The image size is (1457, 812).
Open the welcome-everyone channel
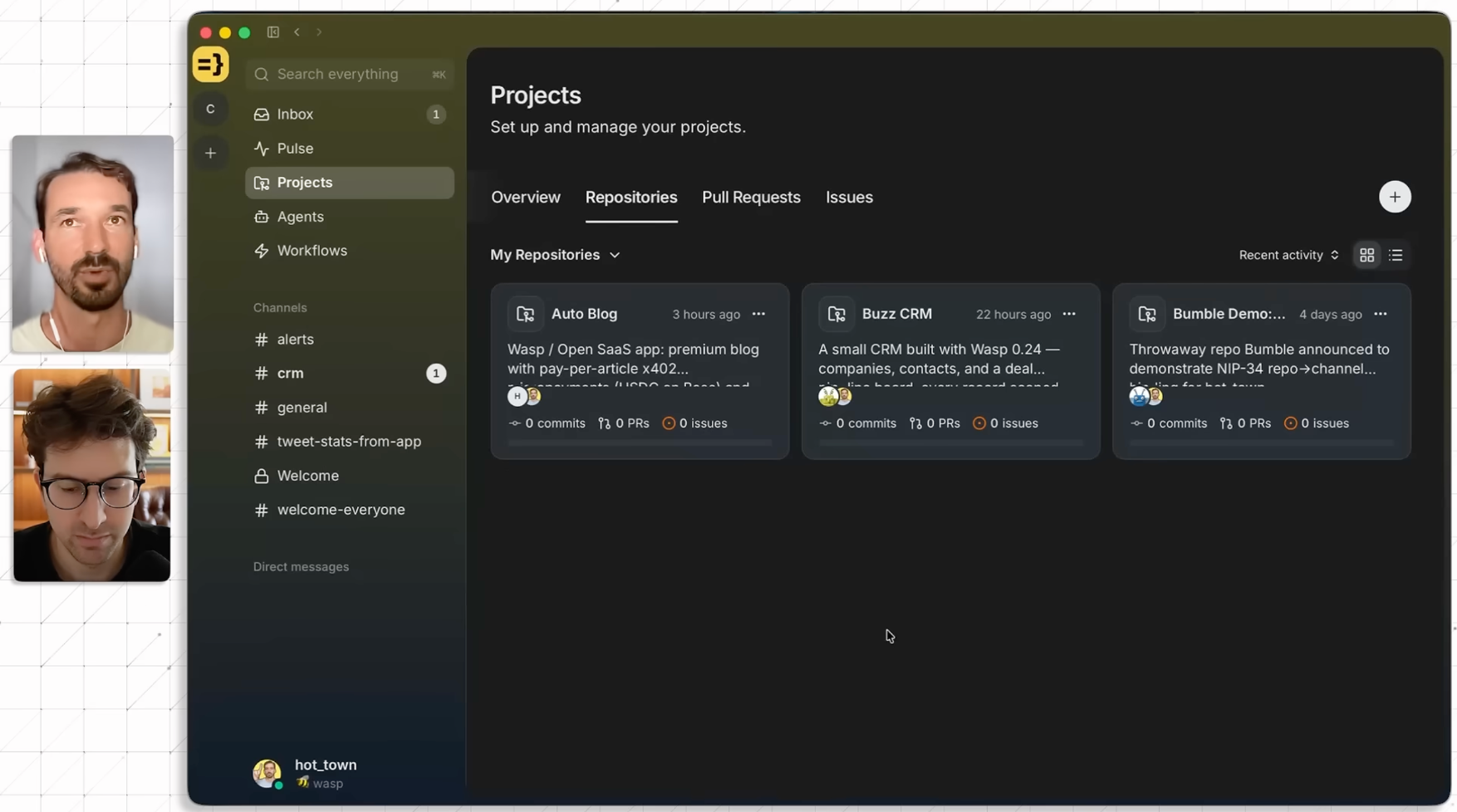tap(350, 510)
